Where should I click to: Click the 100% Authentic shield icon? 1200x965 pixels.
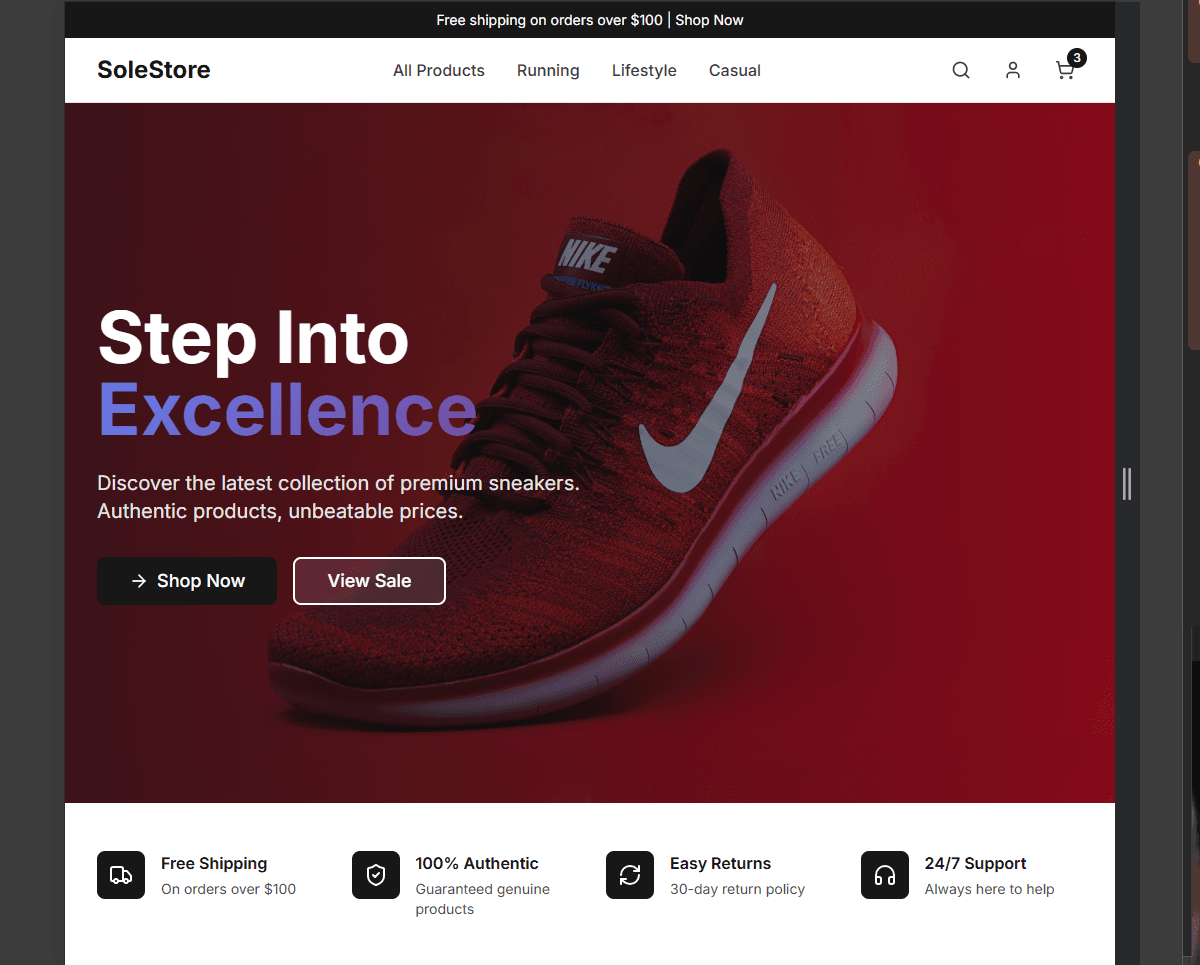coord(376,875)
